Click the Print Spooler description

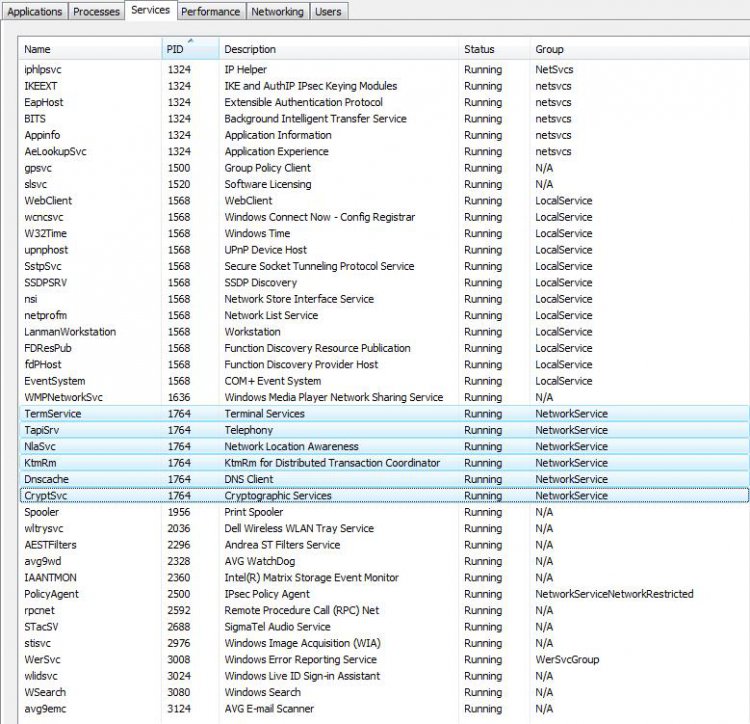254,512
